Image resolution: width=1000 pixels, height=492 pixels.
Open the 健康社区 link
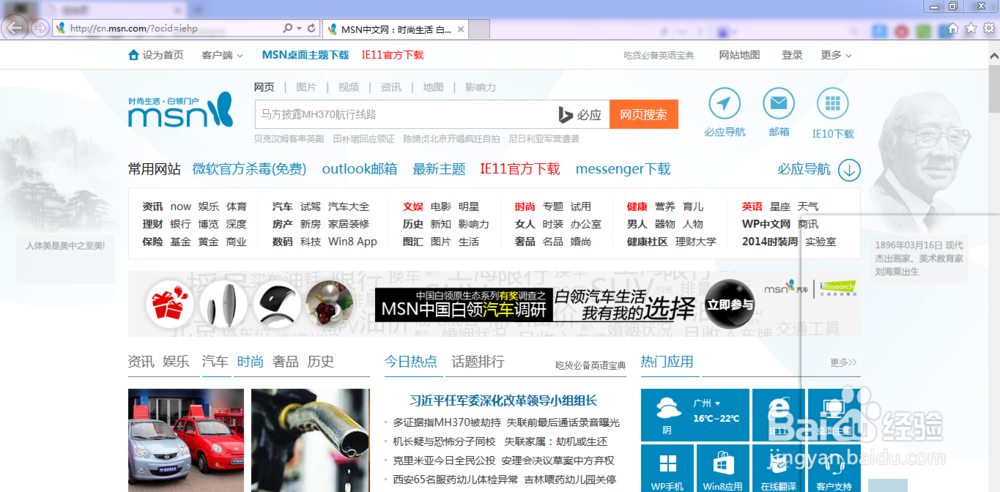[x=647, y=242]
